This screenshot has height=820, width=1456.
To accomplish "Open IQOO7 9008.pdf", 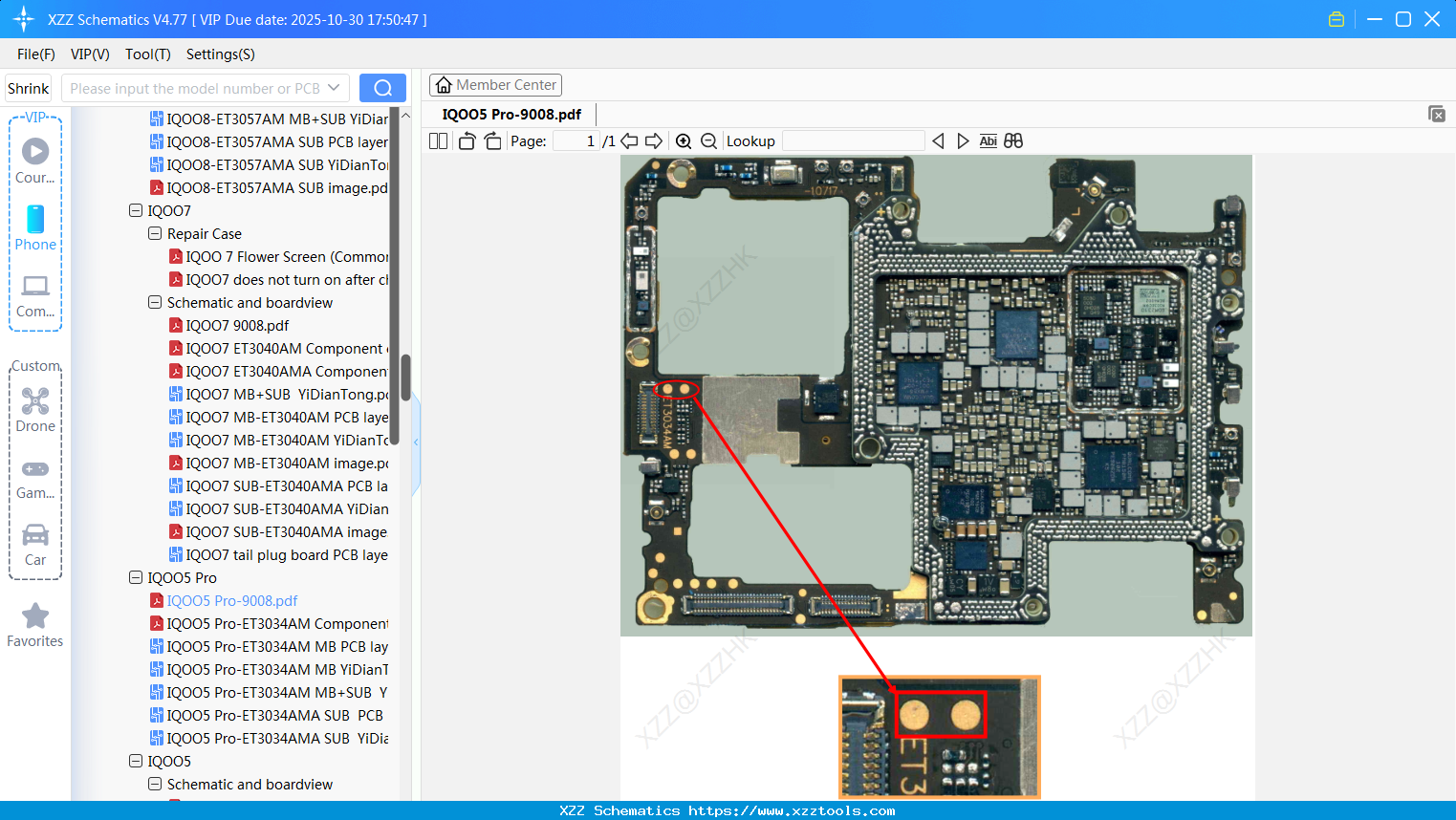I will click(x=228, y=325).
